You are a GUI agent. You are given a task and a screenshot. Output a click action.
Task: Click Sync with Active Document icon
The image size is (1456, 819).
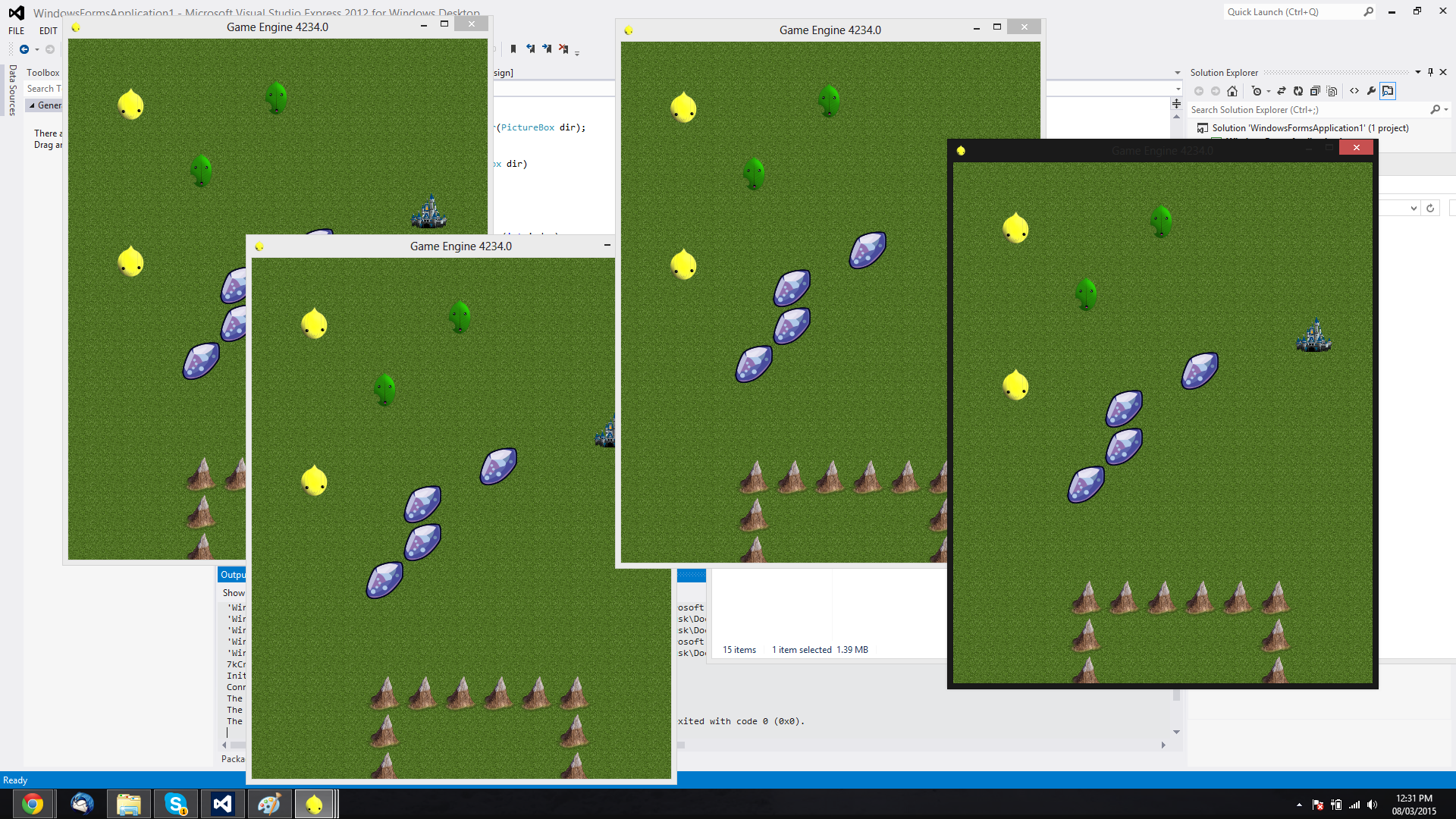(x=1282, y=91)
